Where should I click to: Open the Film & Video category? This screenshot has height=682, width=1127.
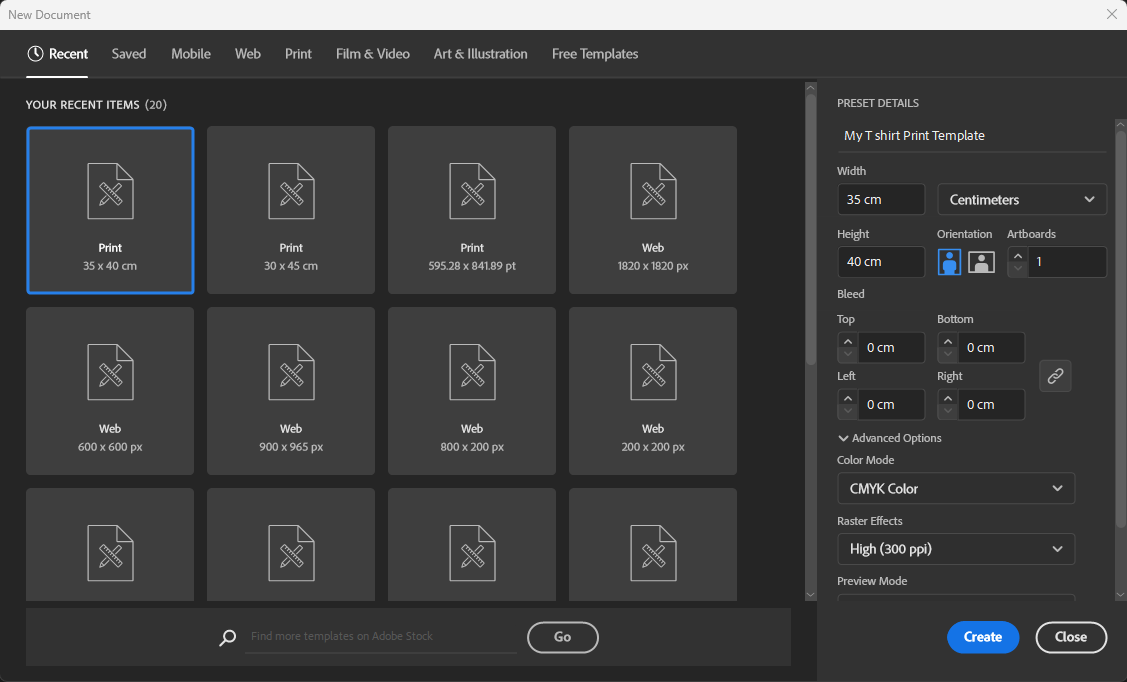(x=372, y=53)
